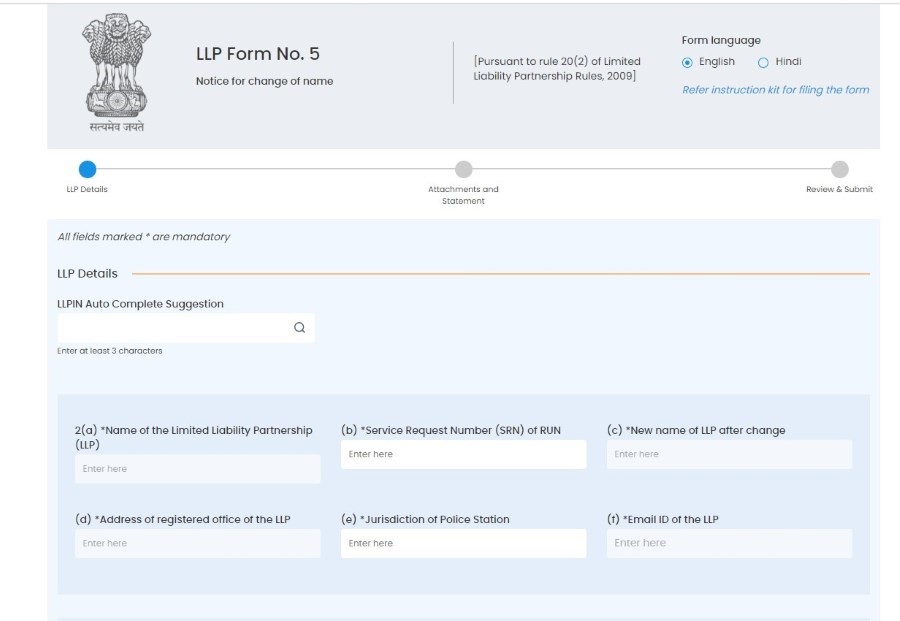Viewport: 900px width, 621px height.
Task: Click the Review & Submit step label
Action: [x=839, y=189]
